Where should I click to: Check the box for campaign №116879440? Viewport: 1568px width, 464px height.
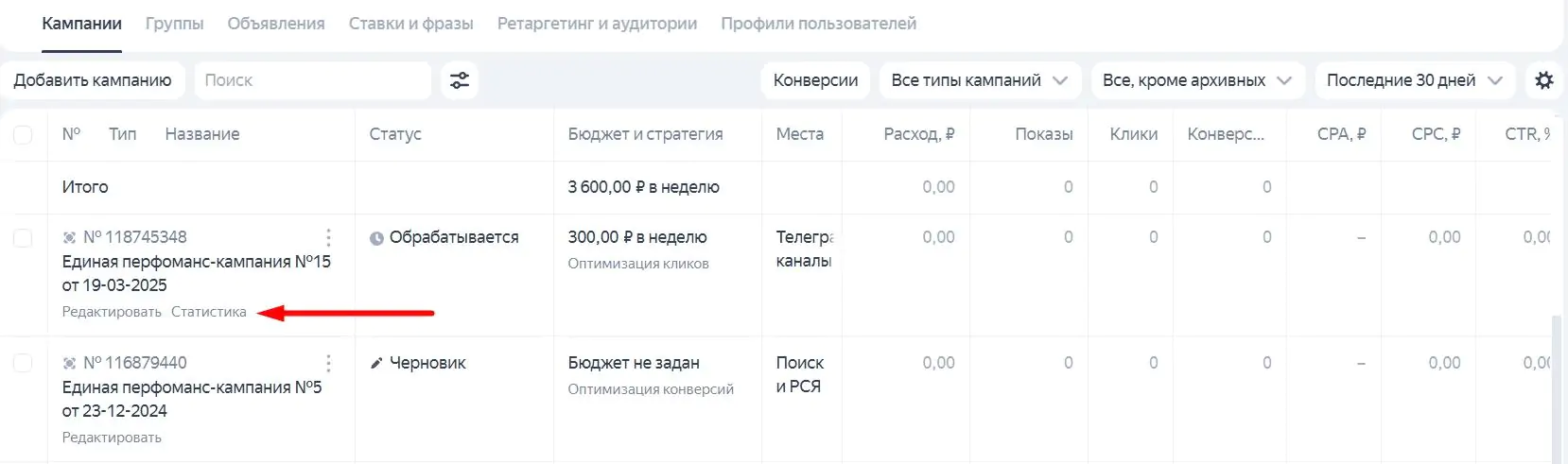tap(23, 363)
